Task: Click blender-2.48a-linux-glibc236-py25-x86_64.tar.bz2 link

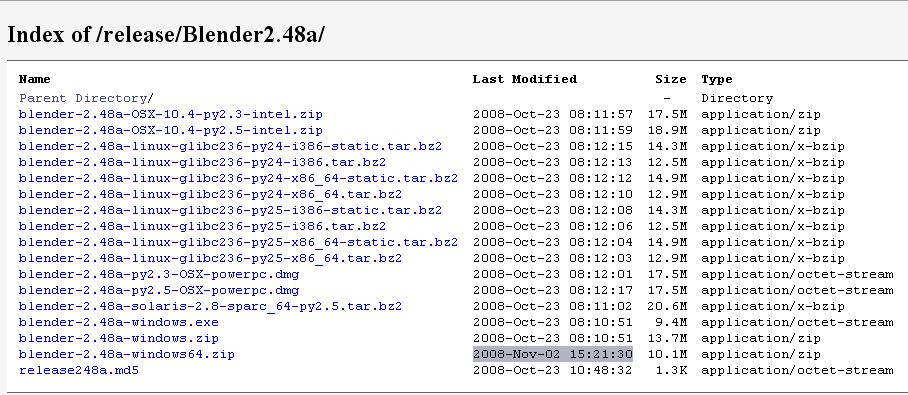Action: point(210,258)
